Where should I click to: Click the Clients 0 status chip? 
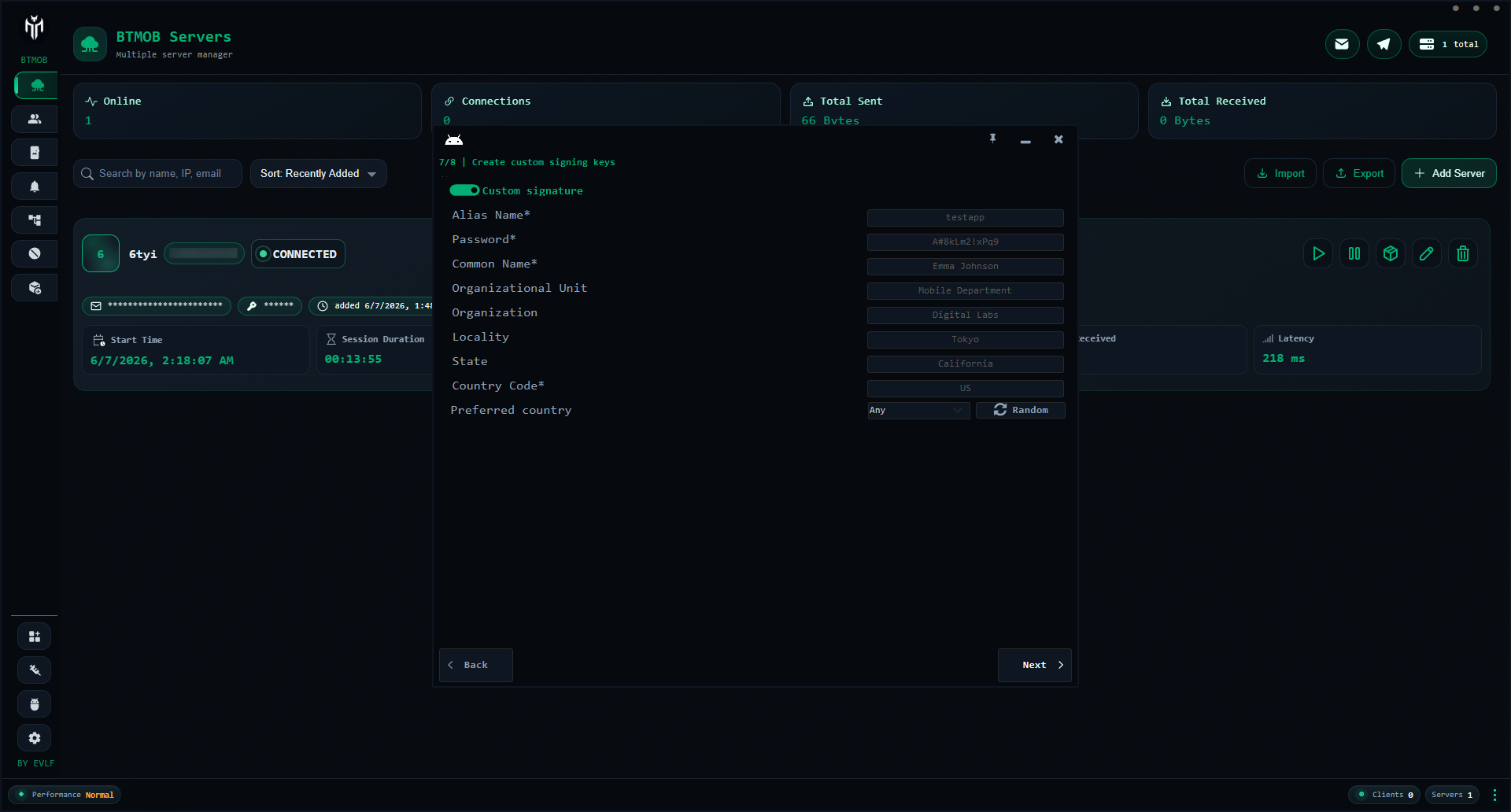1384,795
